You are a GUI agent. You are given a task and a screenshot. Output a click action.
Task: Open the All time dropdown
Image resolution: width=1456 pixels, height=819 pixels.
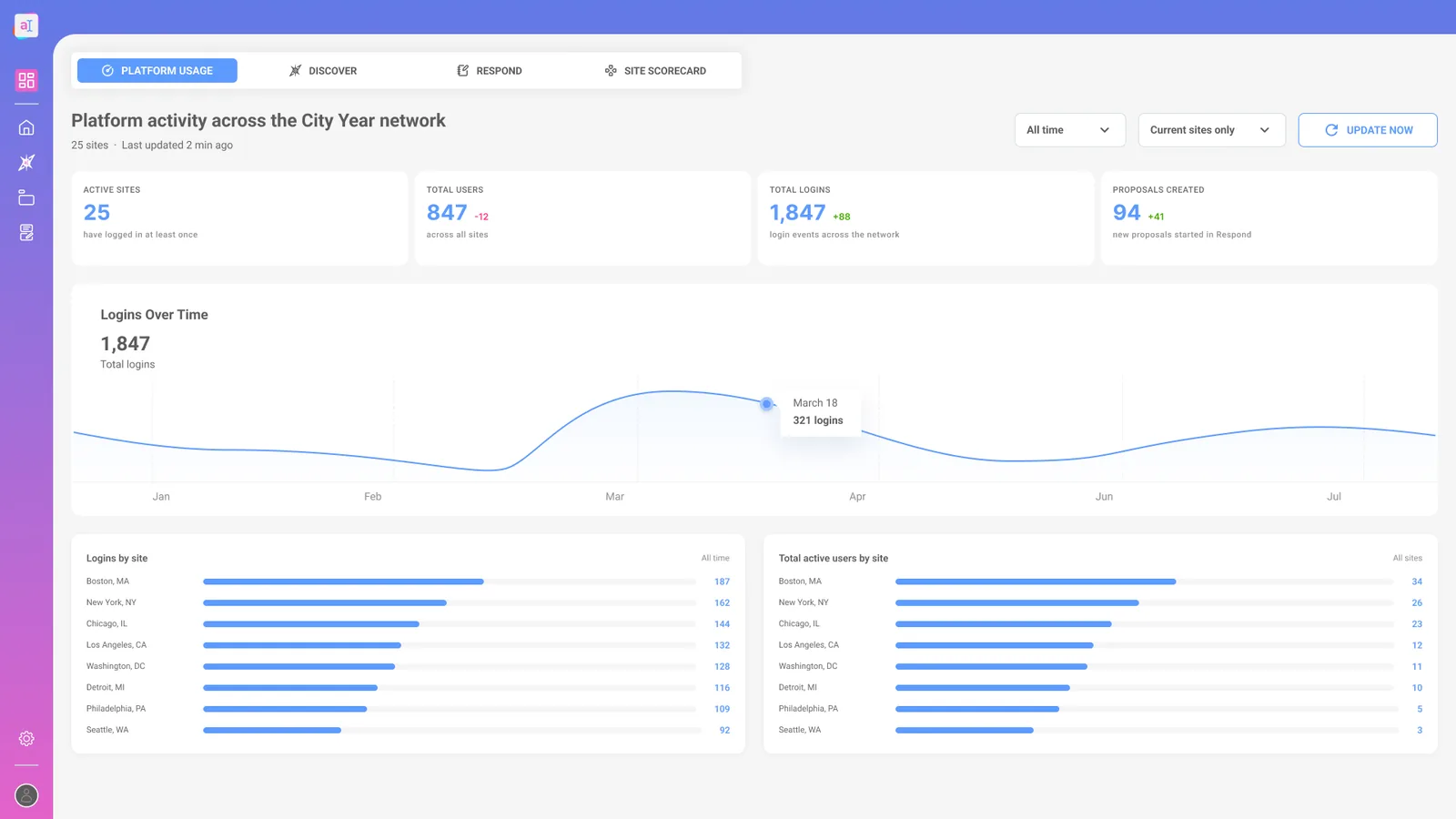(1070, 130)
